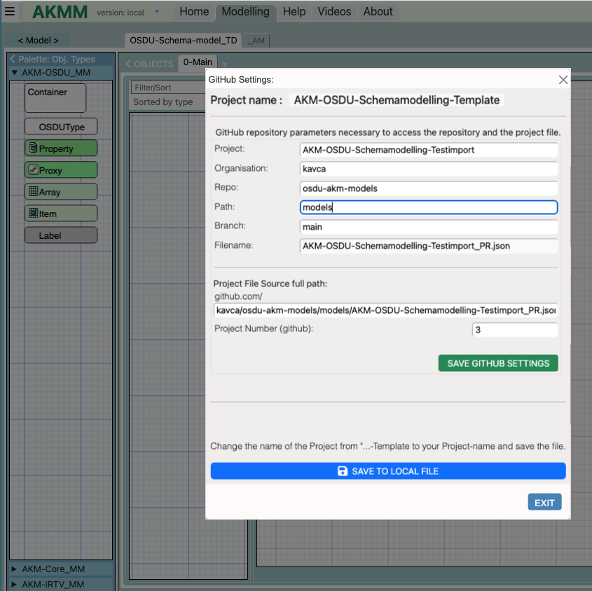Click the floppy disk save icon

click(342, 471)
